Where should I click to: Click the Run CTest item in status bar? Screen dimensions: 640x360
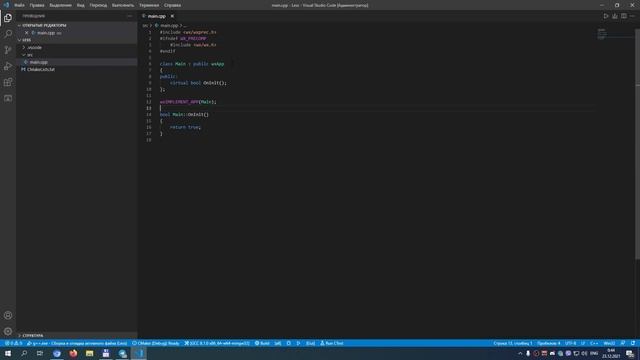(x=331, y=343)
